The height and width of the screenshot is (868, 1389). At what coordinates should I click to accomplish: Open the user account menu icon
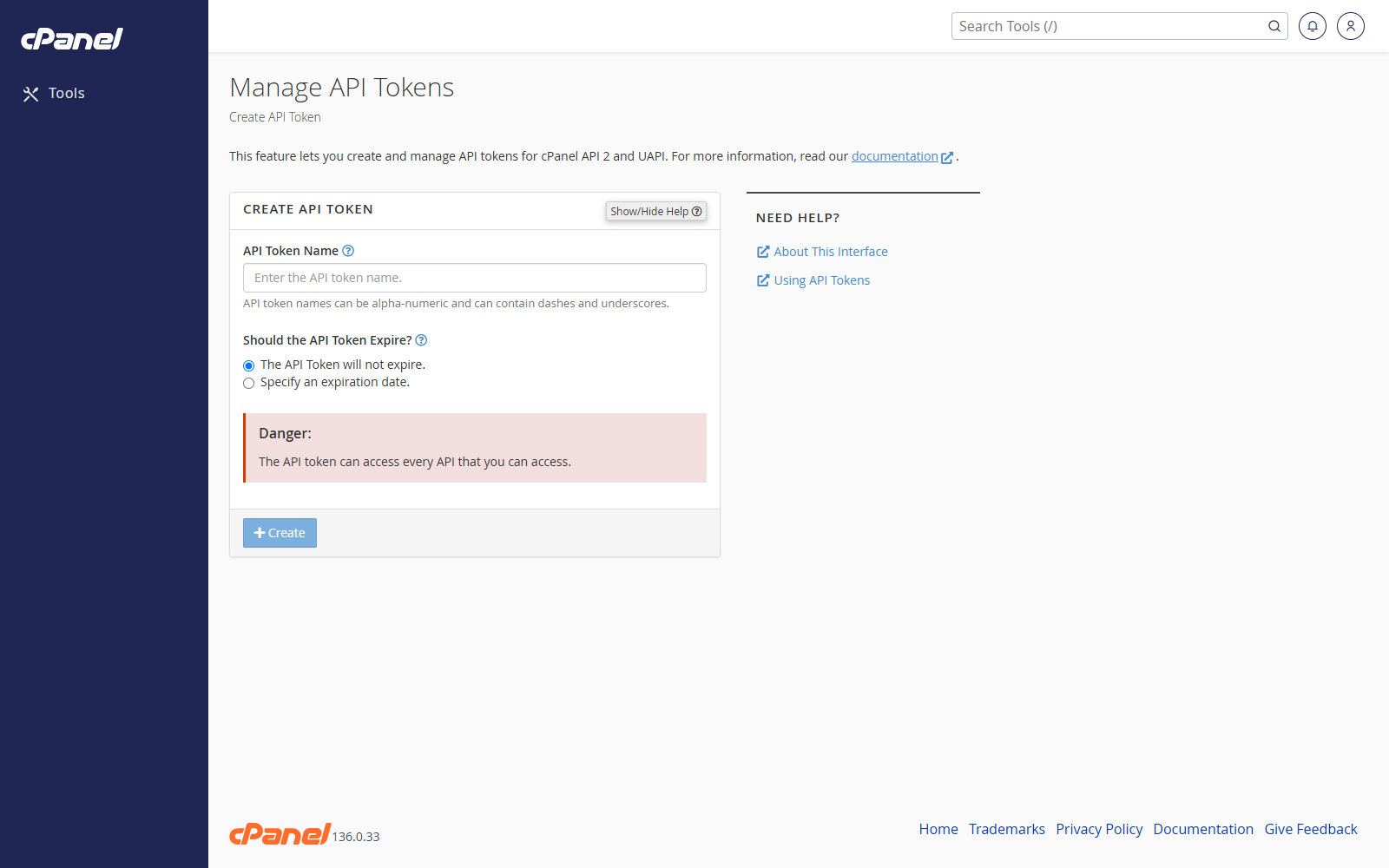pos(1351,26)
